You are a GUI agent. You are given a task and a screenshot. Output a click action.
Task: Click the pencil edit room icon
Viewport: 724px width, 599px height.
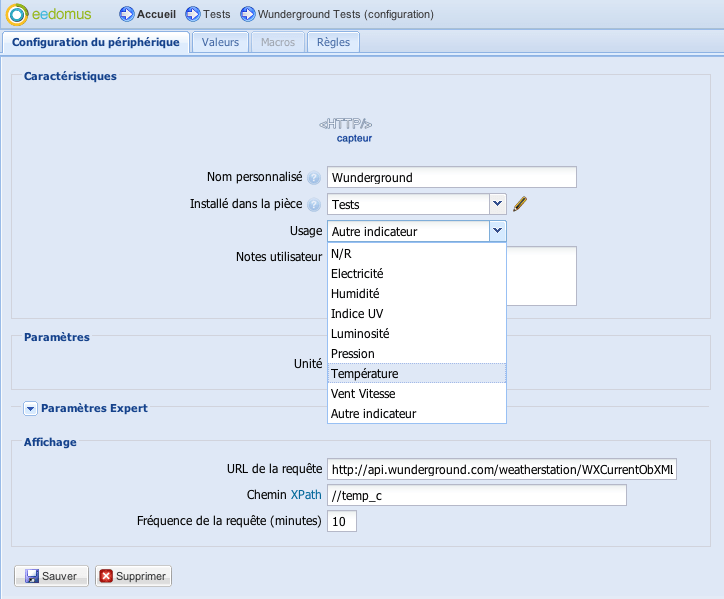click(x=520, y=204)
